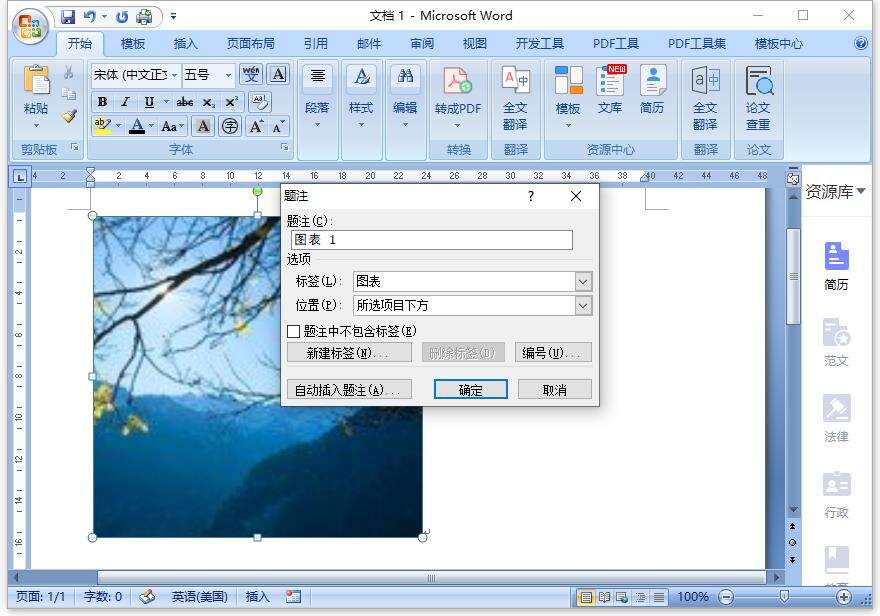880x616 pixels.
Task: Open the 论文查重 paper check tool
Action: (758, 99)
